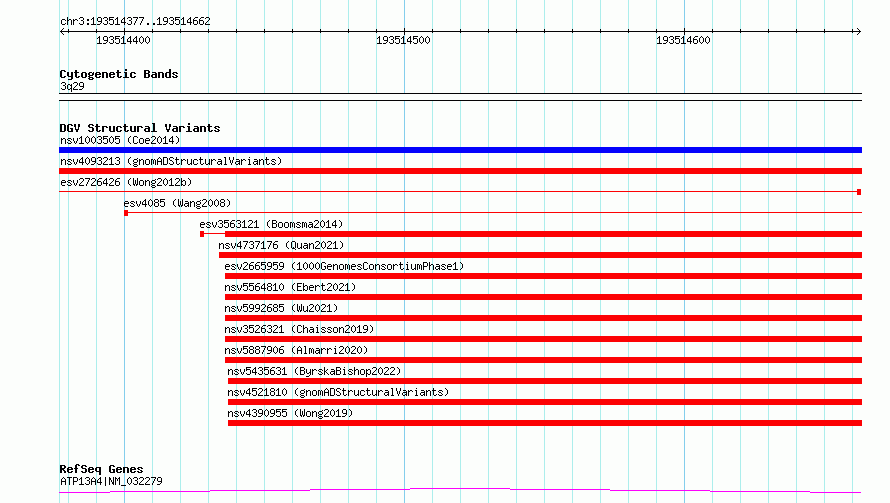
Task: Click the small end marker of esv2726426
Action: [859, 192]
